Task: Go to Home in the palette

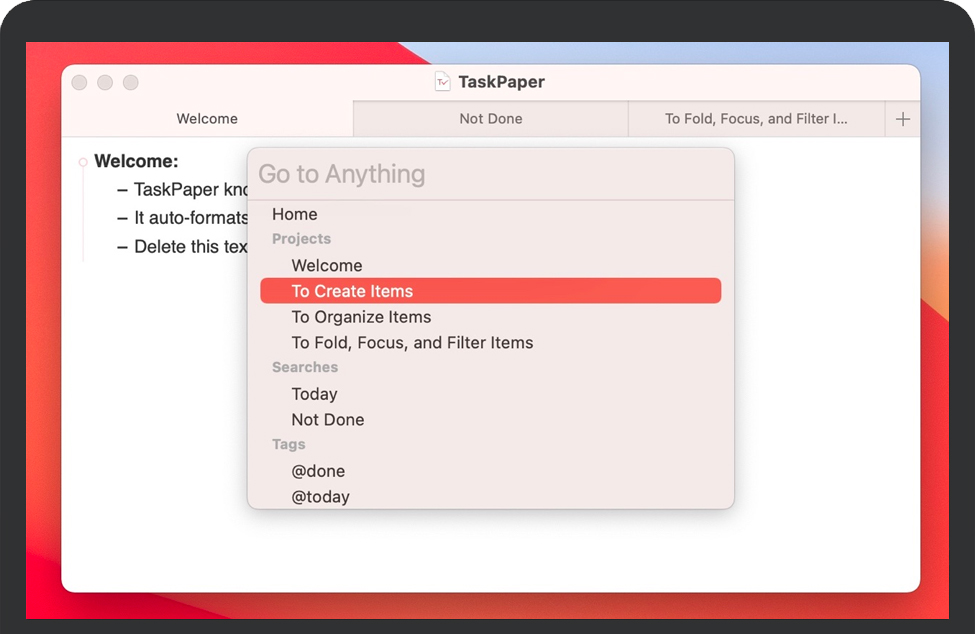Action: point(295,214)
